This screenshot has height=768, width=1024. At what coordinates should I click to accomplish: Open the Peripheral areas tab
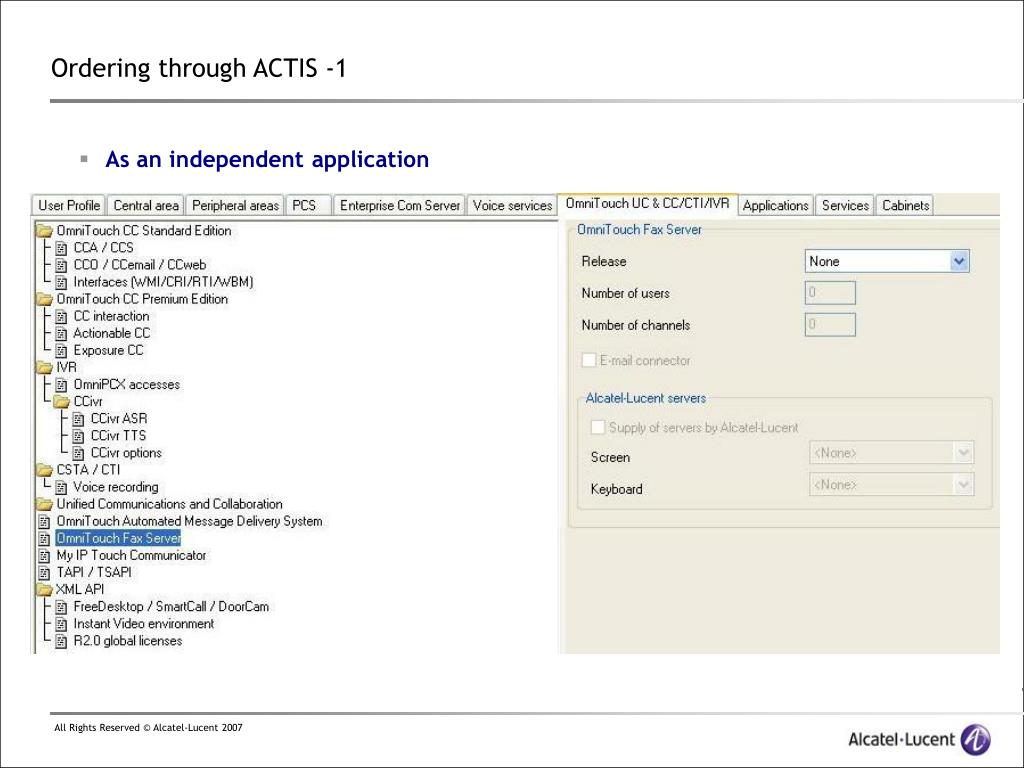tap(235, 205)
